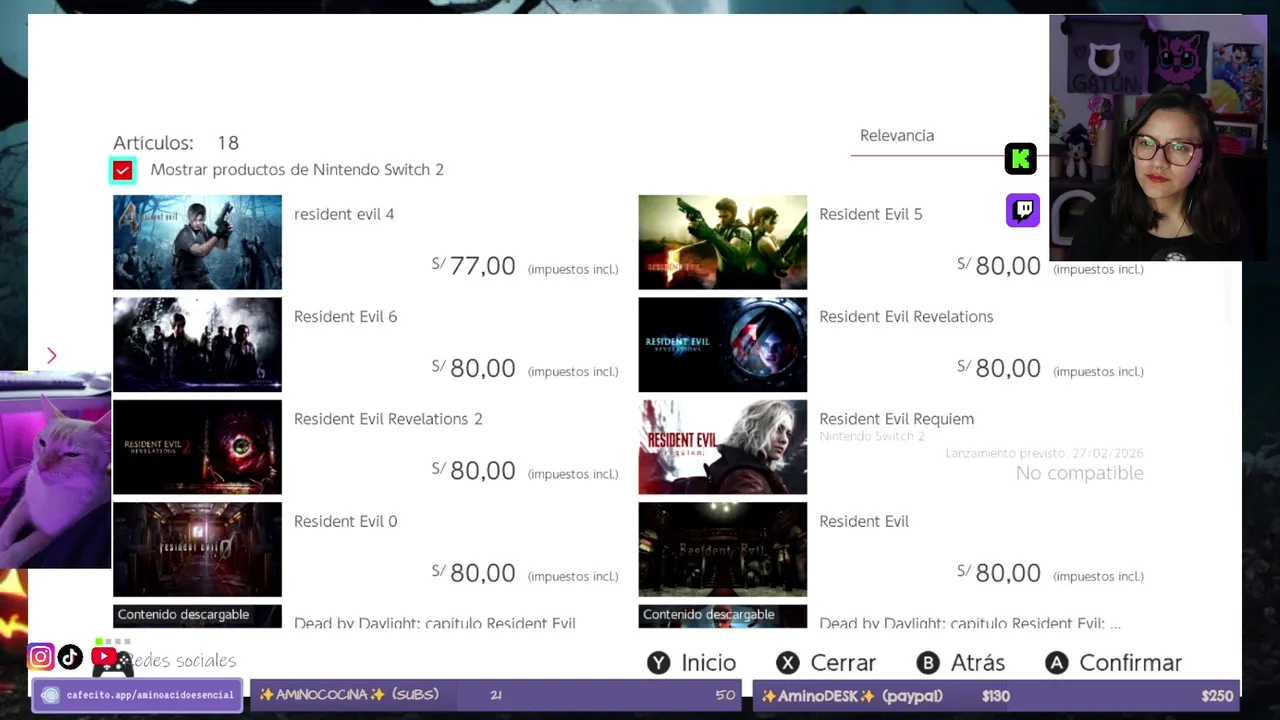Image resolution: width=1280 pixels, height=720 pixels.
Task: Select the 'resident evil 4' title
Action: coord(344,214)
